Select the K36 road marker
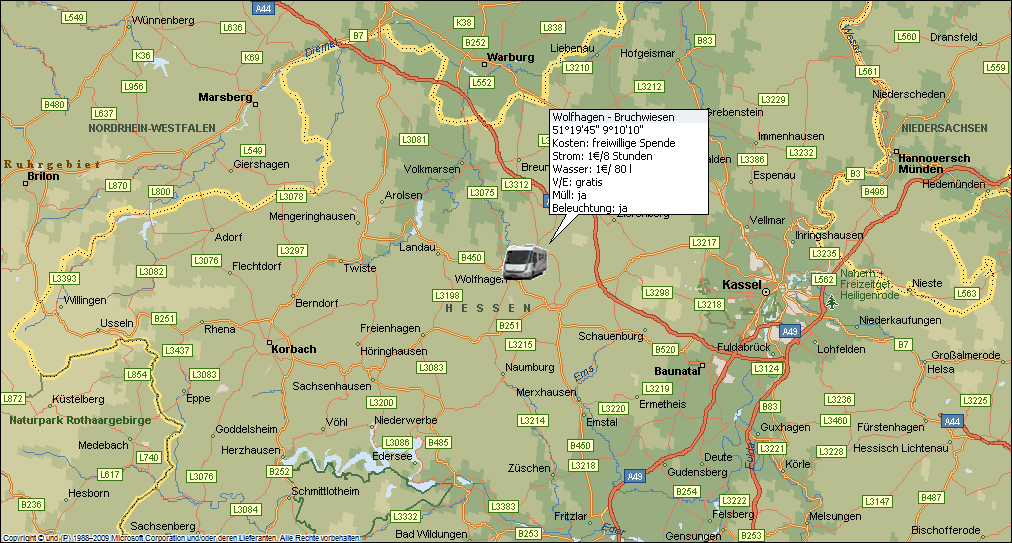This screenshot has width=1012, height=543. pyautogui.click(x=143, y=56)
